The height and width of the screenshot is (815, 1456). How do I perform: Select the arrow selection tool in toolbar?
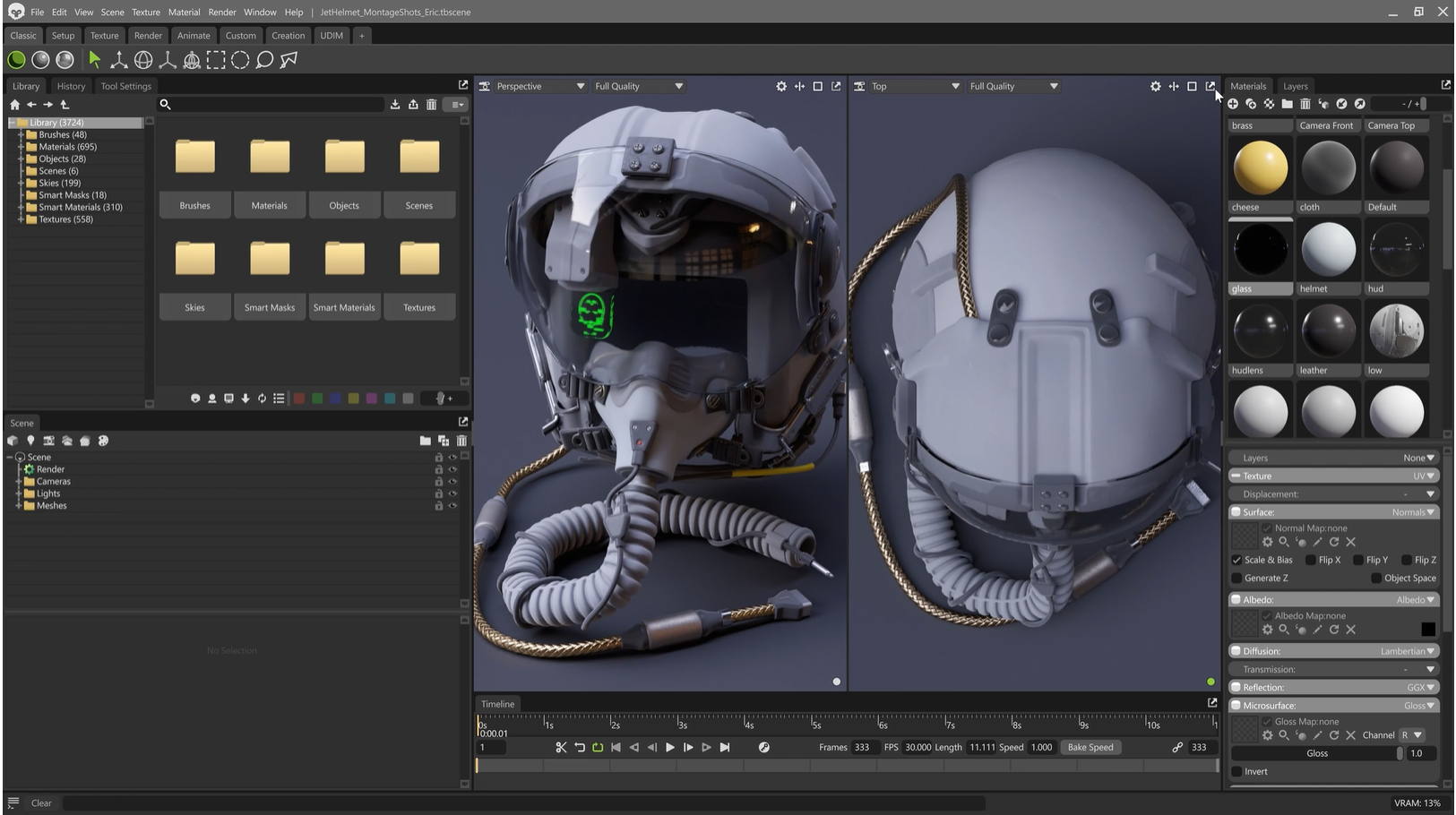[94, 60]
